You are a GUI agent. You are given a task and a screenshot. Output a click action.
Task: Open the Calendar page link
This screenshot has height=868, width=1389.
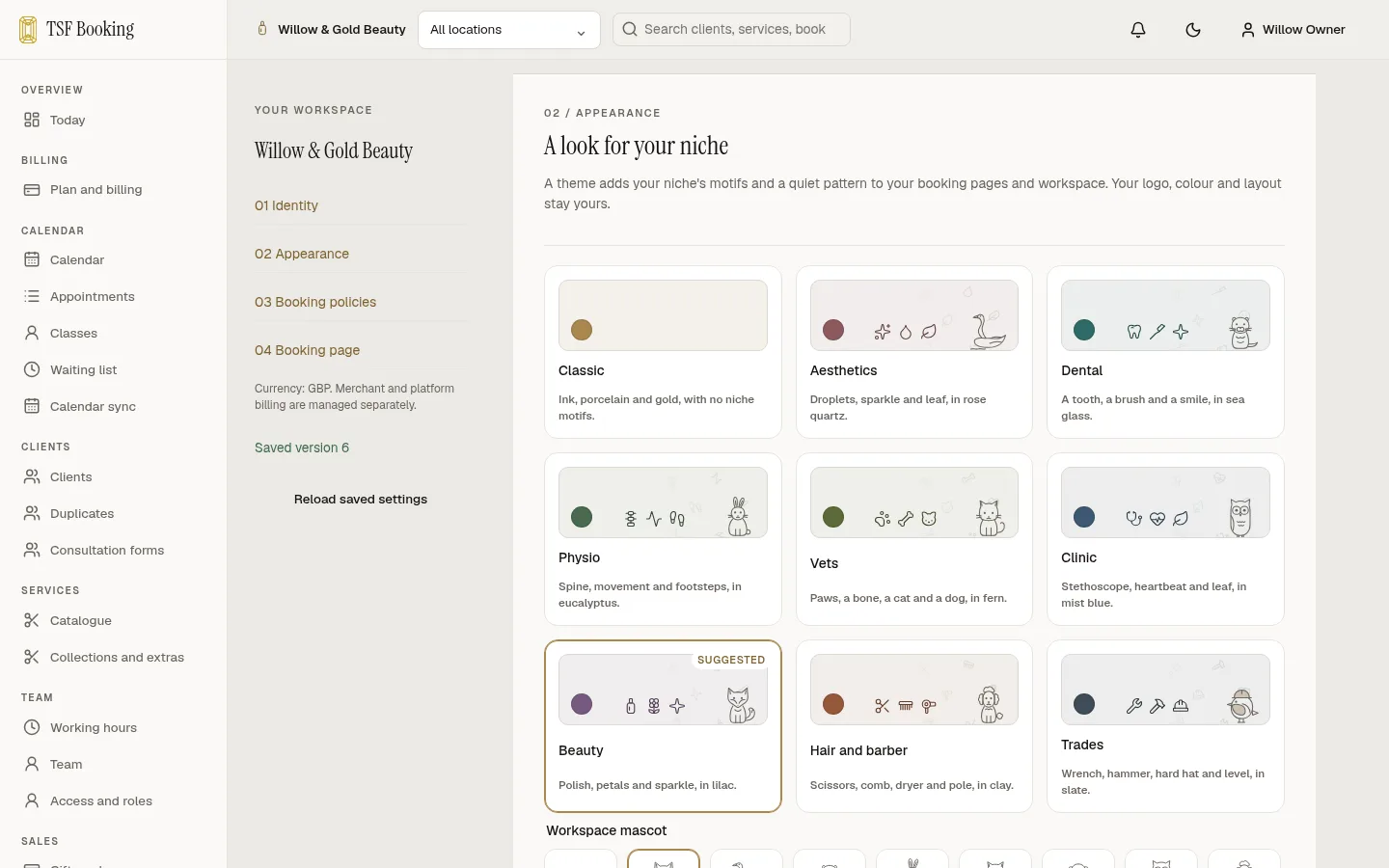tap(77, 259)
